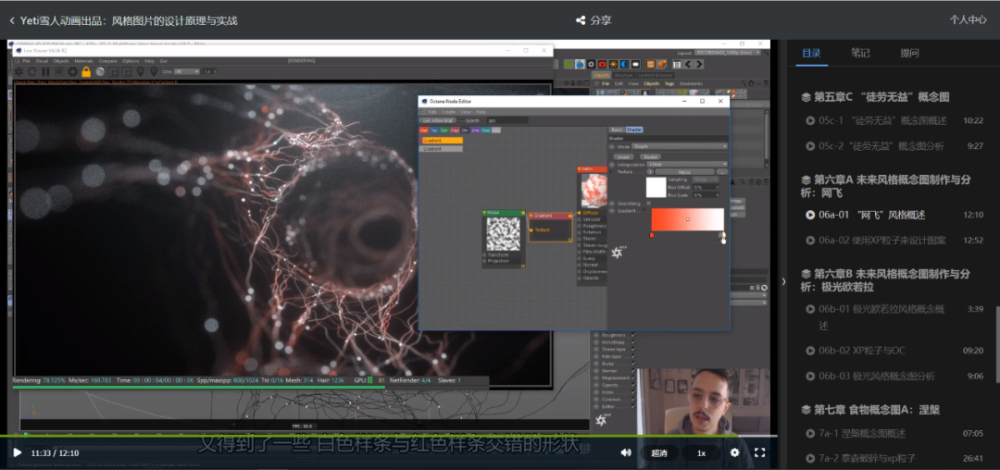Open the Materials menu in Live Viewer
Screen dimensions: 1000x470
pyautogui.click(x=84, y=61)
